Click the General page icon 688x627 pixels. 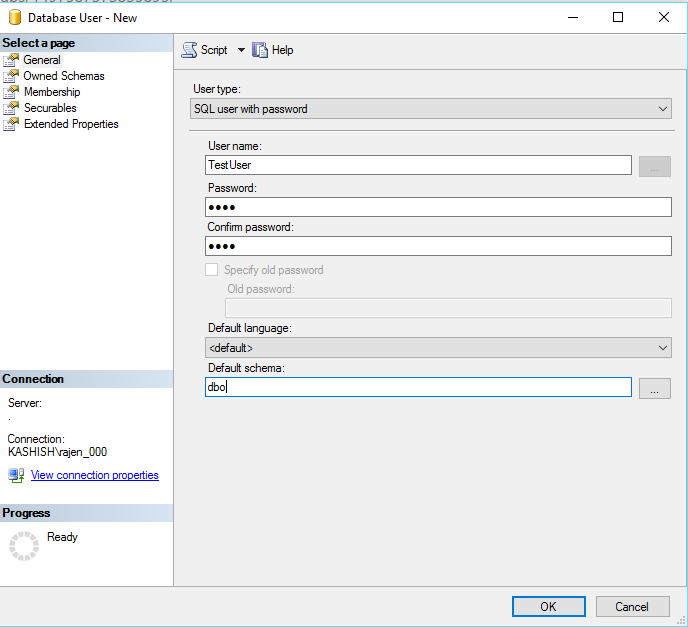(x=11, y=60)
